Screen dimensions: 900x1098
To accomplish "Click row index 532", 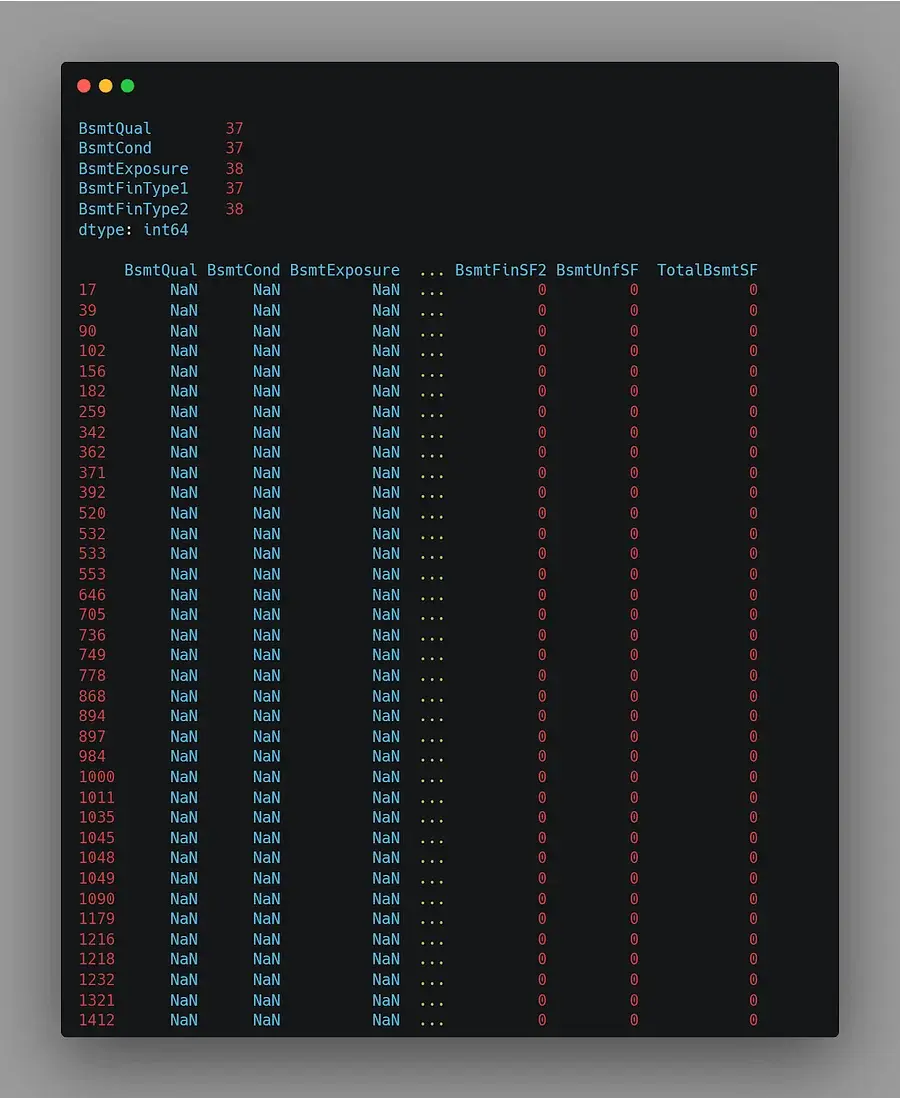I will pyautogui.click(x=92, y=534).
